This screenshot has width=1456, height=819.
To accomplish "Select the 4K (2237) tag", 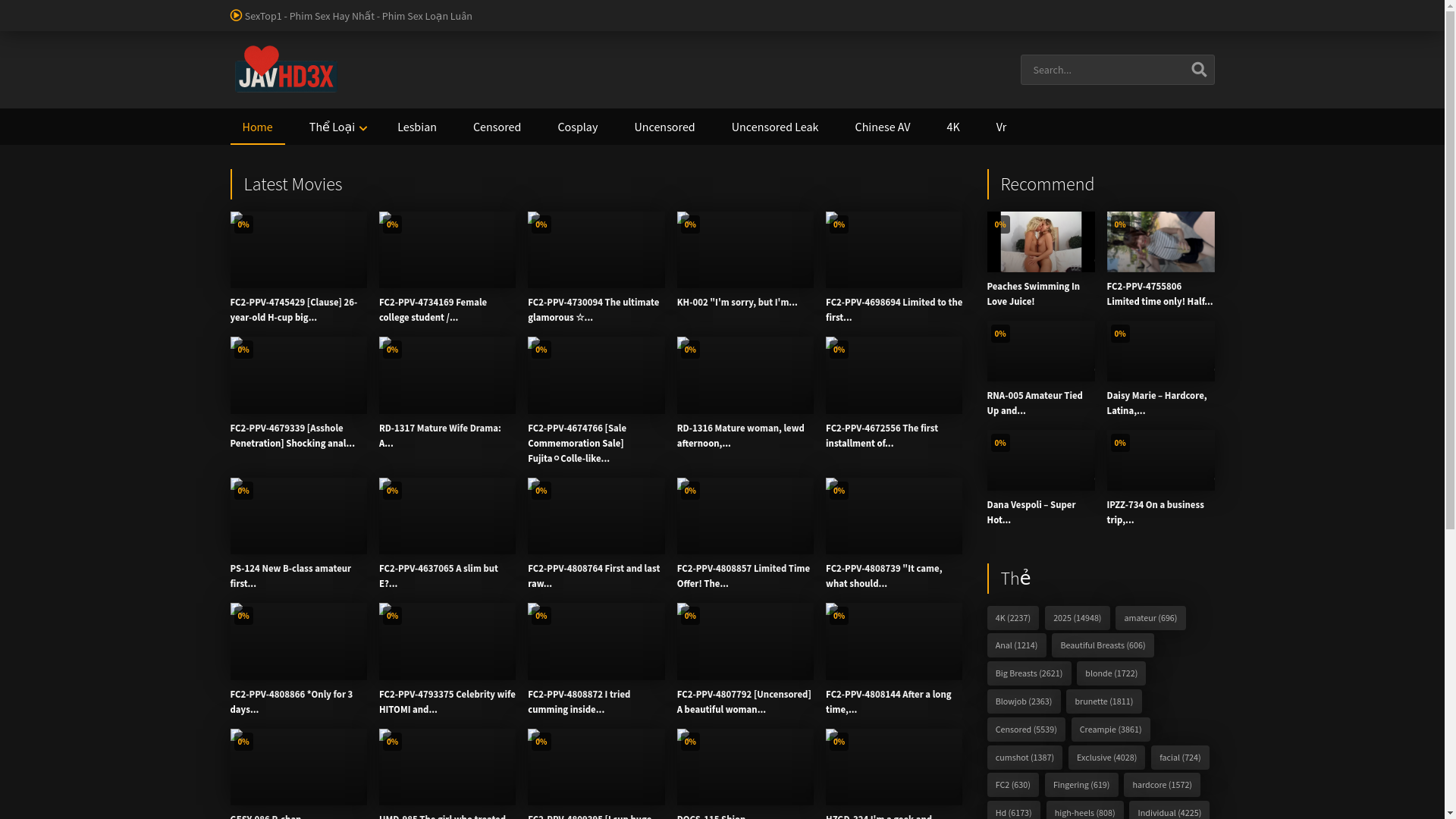I will click(x=1012, y=618).
